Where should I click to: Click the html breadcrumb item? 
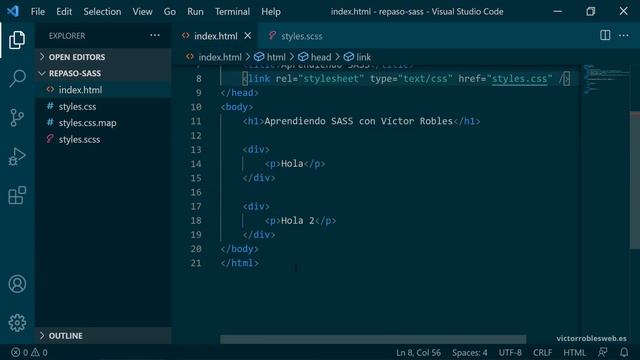[x=276, y=57]
